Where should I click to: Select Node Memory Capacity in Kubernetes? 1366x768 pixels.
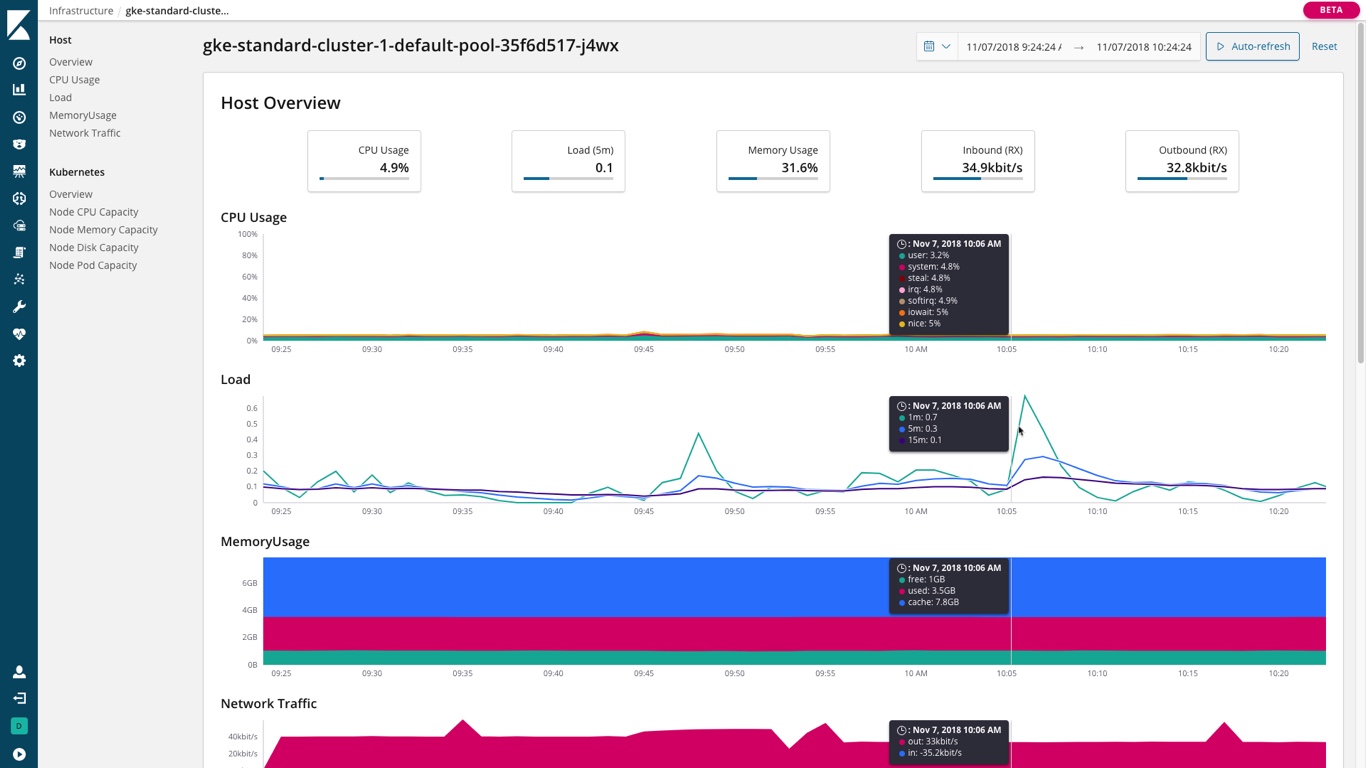coord(103,230)
